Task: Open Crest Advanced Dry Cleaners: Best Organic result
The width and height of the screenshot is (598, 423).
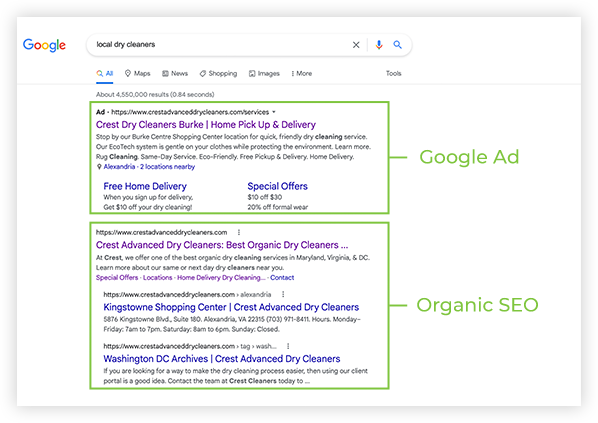Action: click(x=222, y=245)
